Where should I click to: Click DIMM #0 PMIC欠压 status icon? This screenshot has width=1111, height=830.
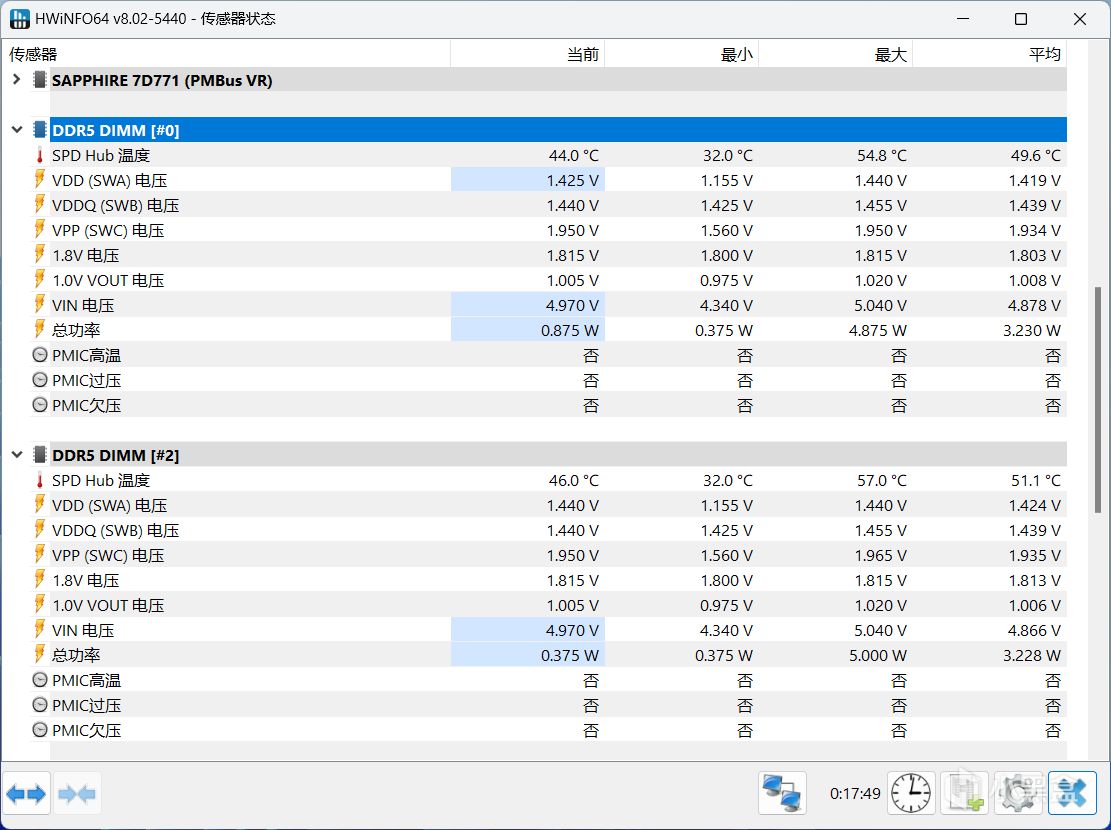(x=40, y=405)
